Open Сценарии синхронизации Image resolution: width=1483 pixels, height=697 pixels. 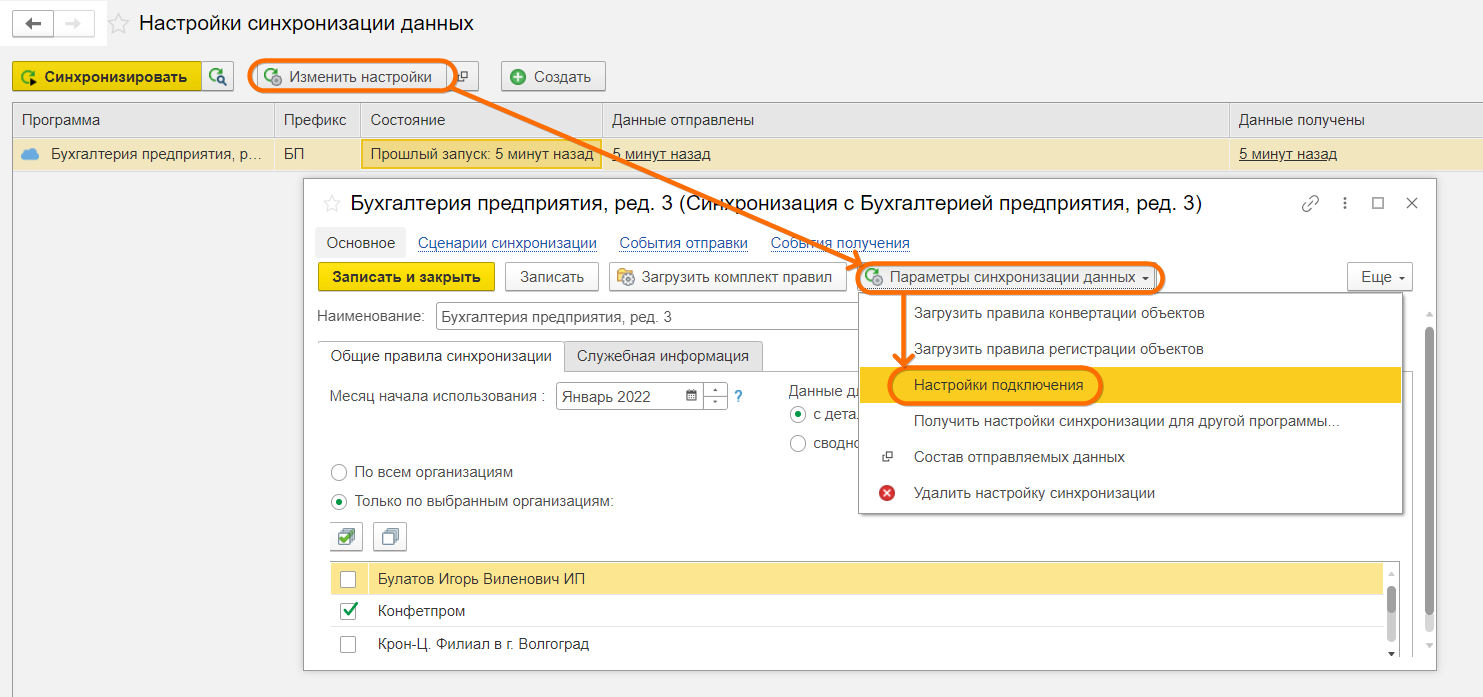pos(507,243)
